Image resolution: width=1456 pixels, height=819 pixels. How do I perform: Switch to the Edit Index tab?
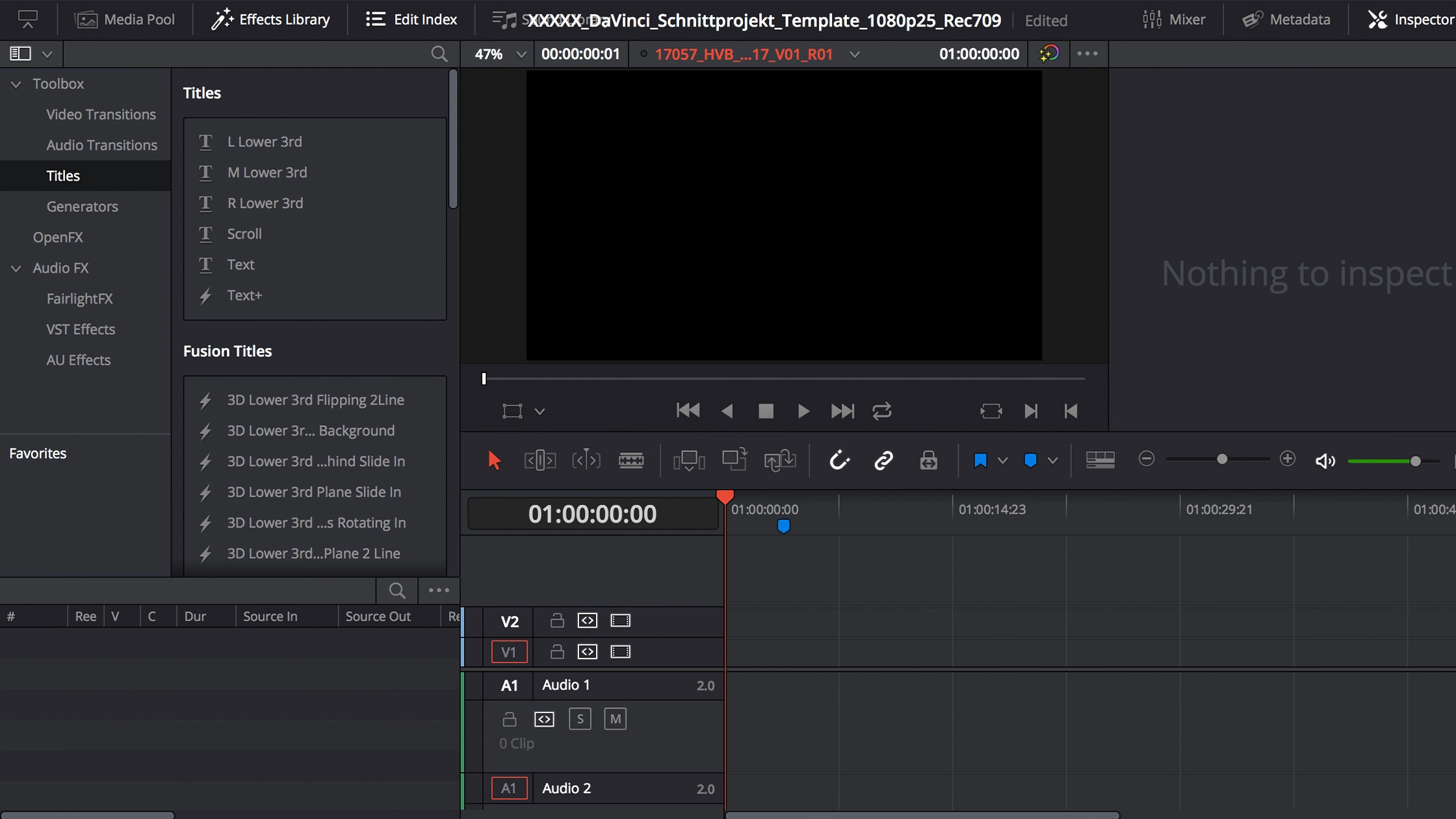pos(411,19)
